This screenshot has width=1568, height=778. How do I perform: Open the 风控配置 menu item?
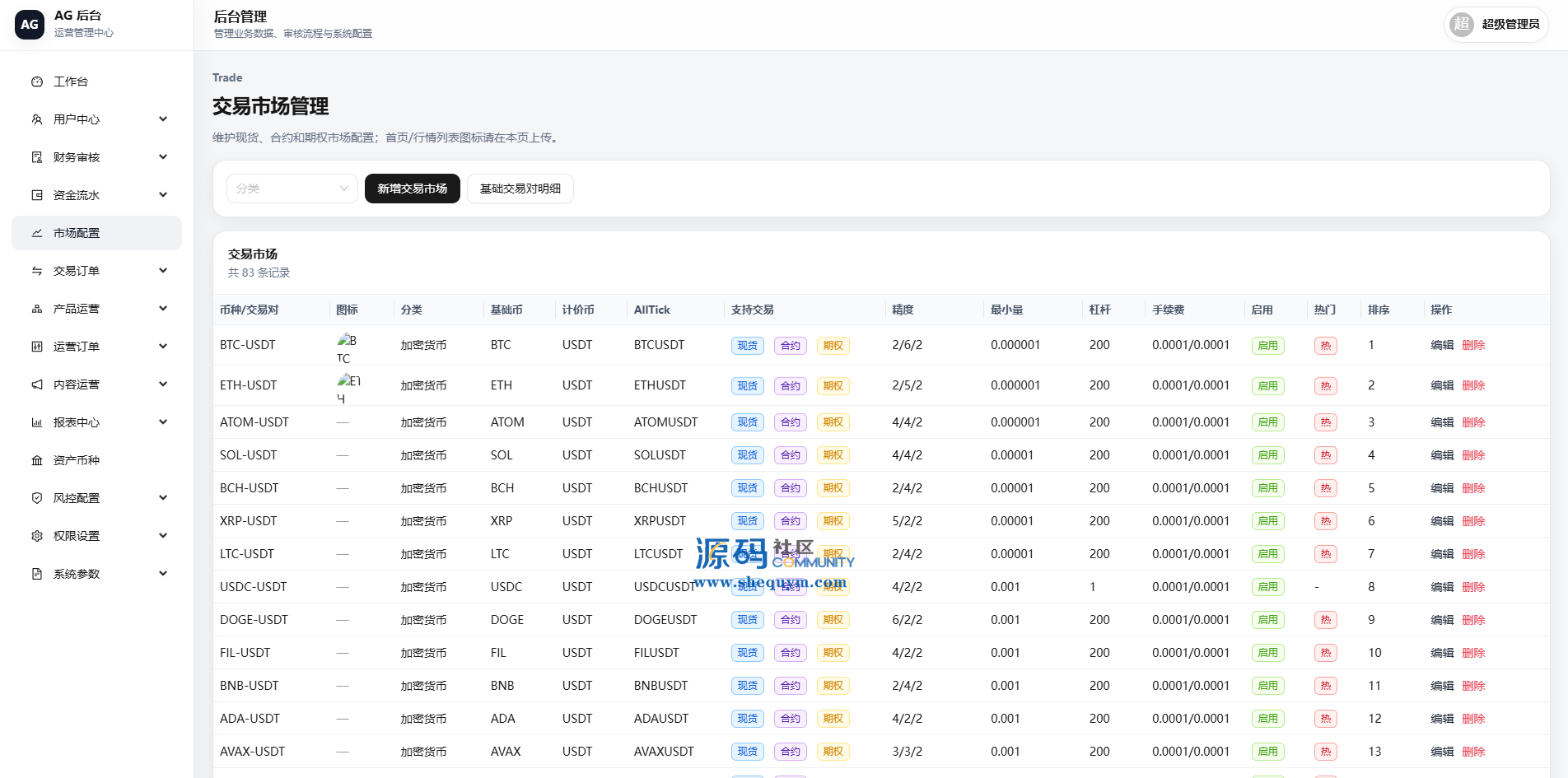[x=96, y=498]
